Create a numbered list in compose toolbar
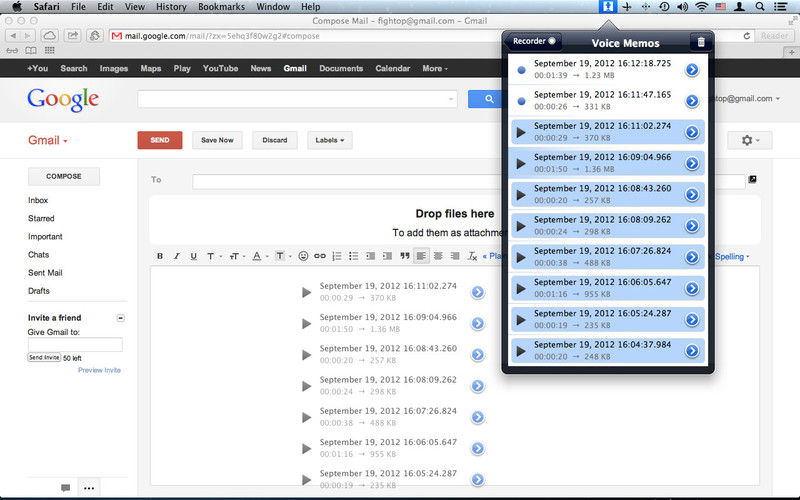The width and height of the screenshot is (800, 500). (x=337, y=256)
